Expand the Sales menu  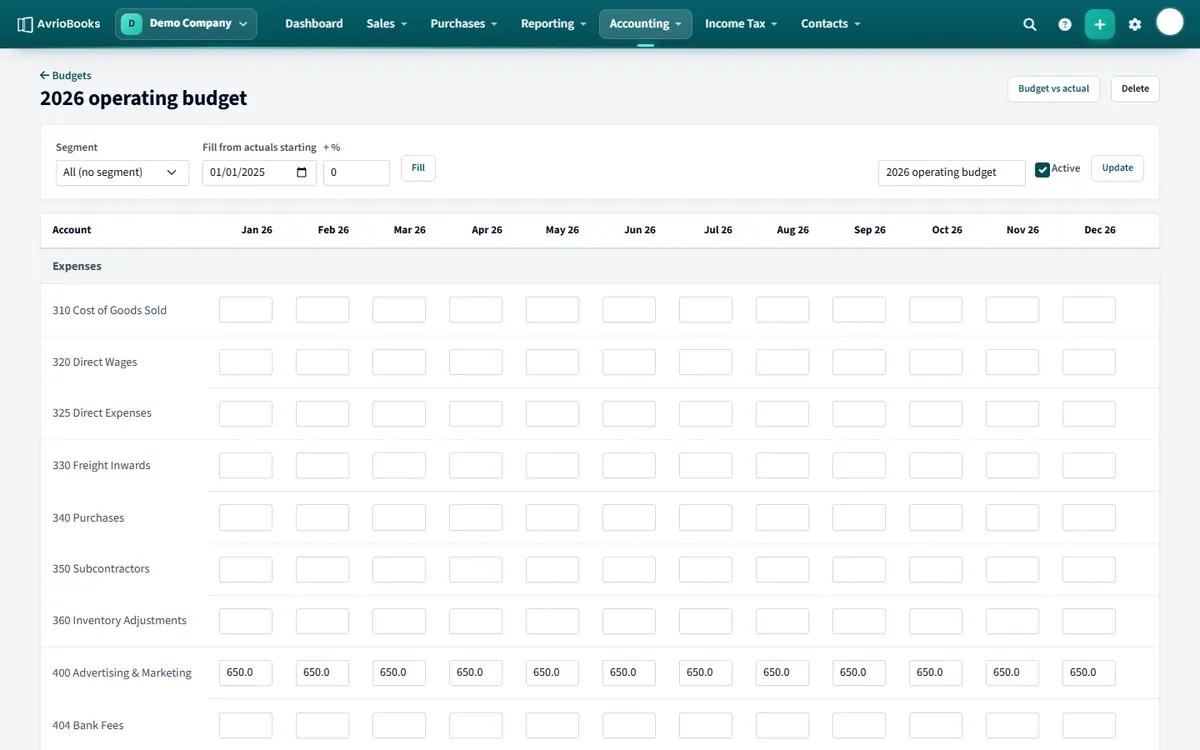click(386, 24)
